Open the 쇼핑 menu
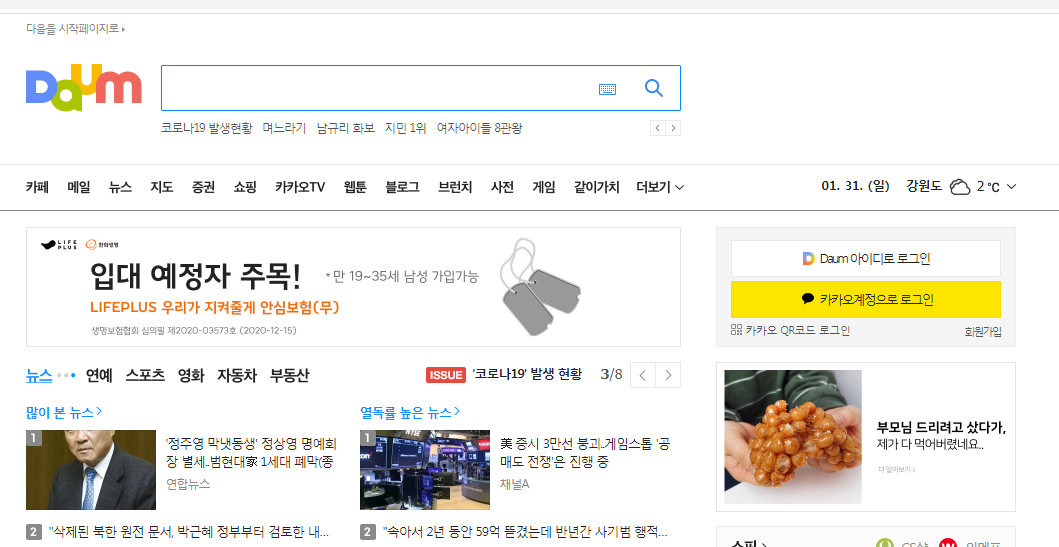1059x547 pixels. (245, 187)
